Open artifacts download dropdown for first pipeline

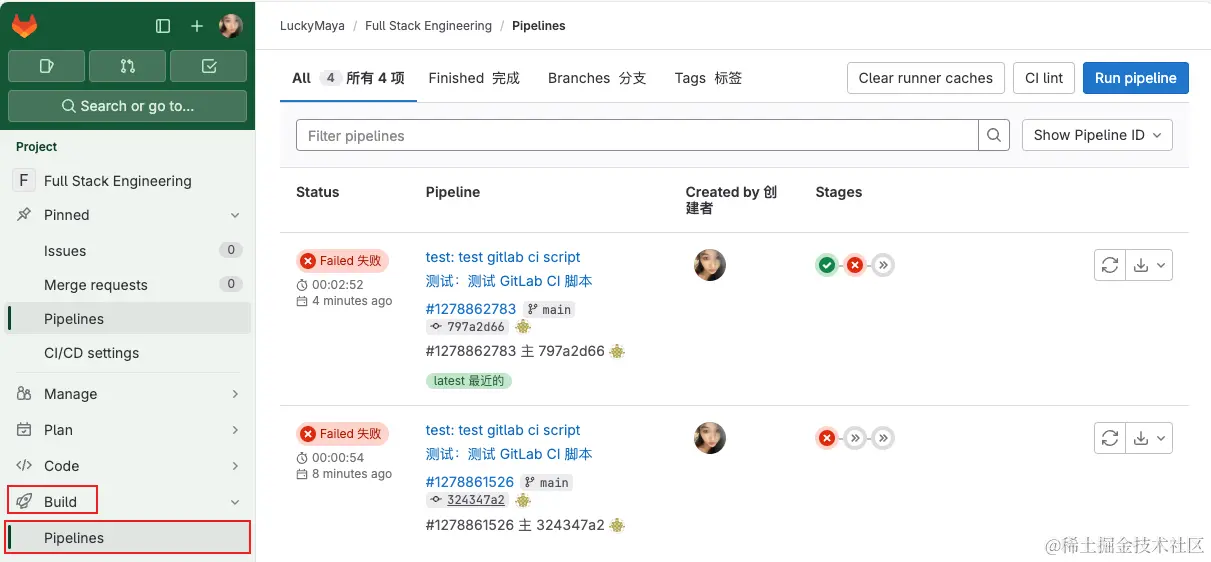[x=1149, y=265]
